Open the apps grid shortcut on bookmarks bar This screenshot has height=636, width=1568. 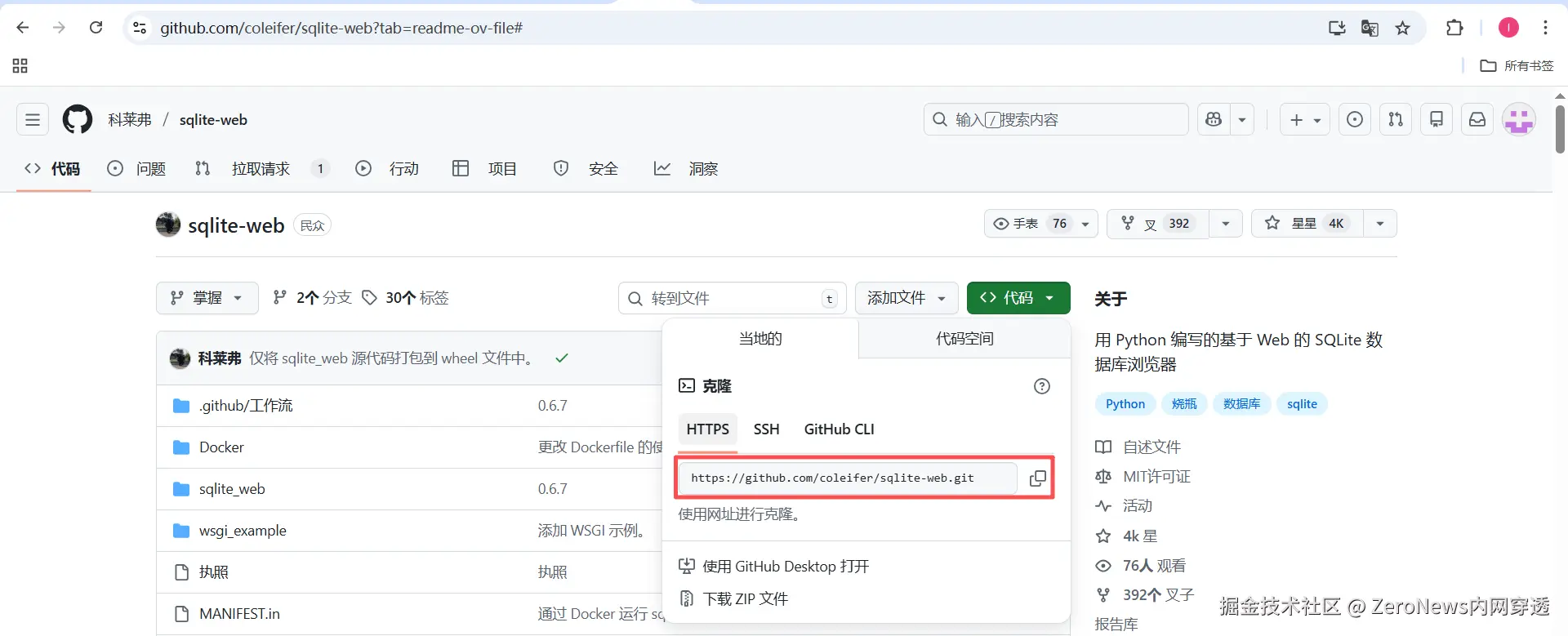(x=20, y=66)
